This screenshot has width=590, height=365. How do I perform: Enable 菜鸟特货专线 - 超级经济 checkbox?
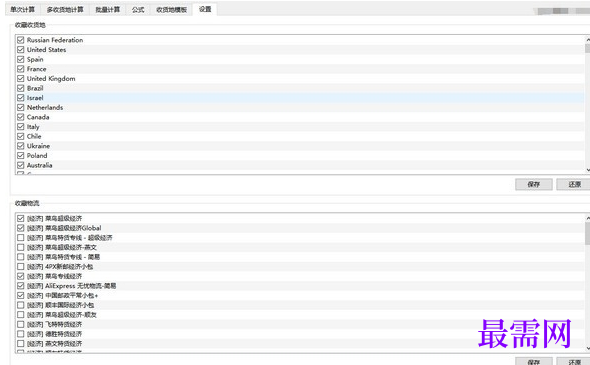[x=21, y=237]
